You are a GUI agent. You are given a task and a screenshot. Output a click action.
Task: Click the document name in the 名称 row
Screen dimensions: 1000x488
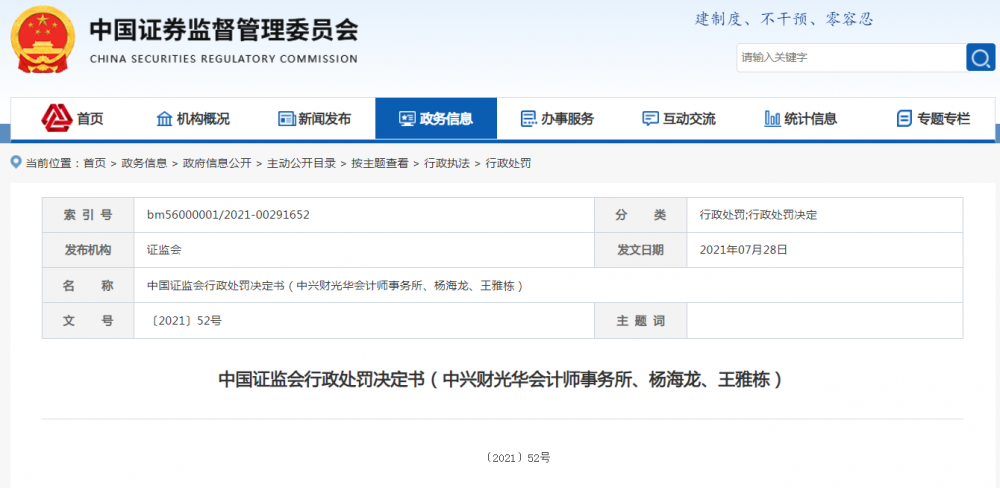[x=335, y=286]
